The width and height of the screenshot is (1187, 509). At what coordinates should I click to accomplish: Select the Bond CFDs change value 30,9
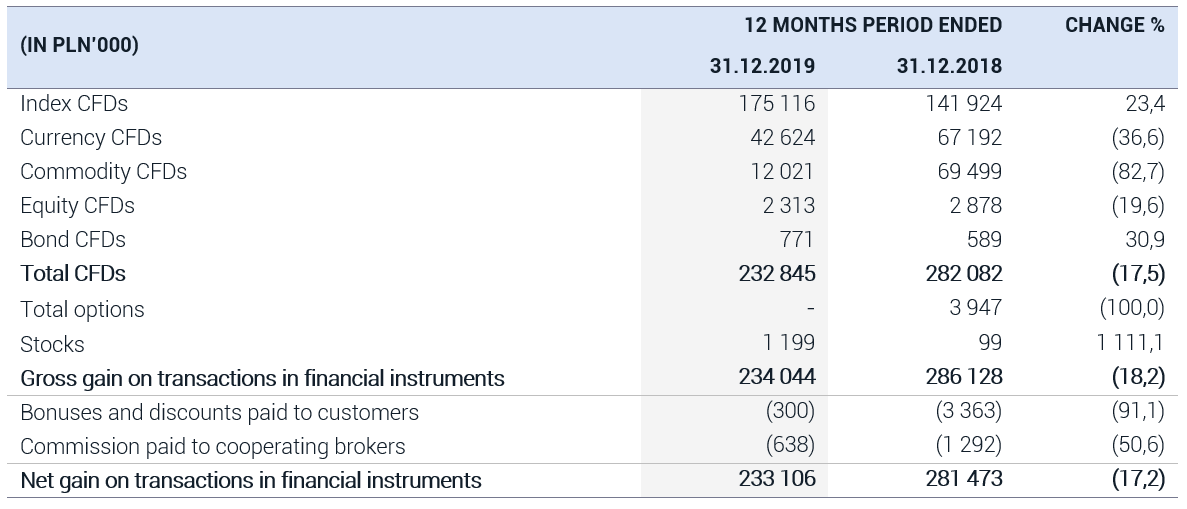[x=1145, y=239]
